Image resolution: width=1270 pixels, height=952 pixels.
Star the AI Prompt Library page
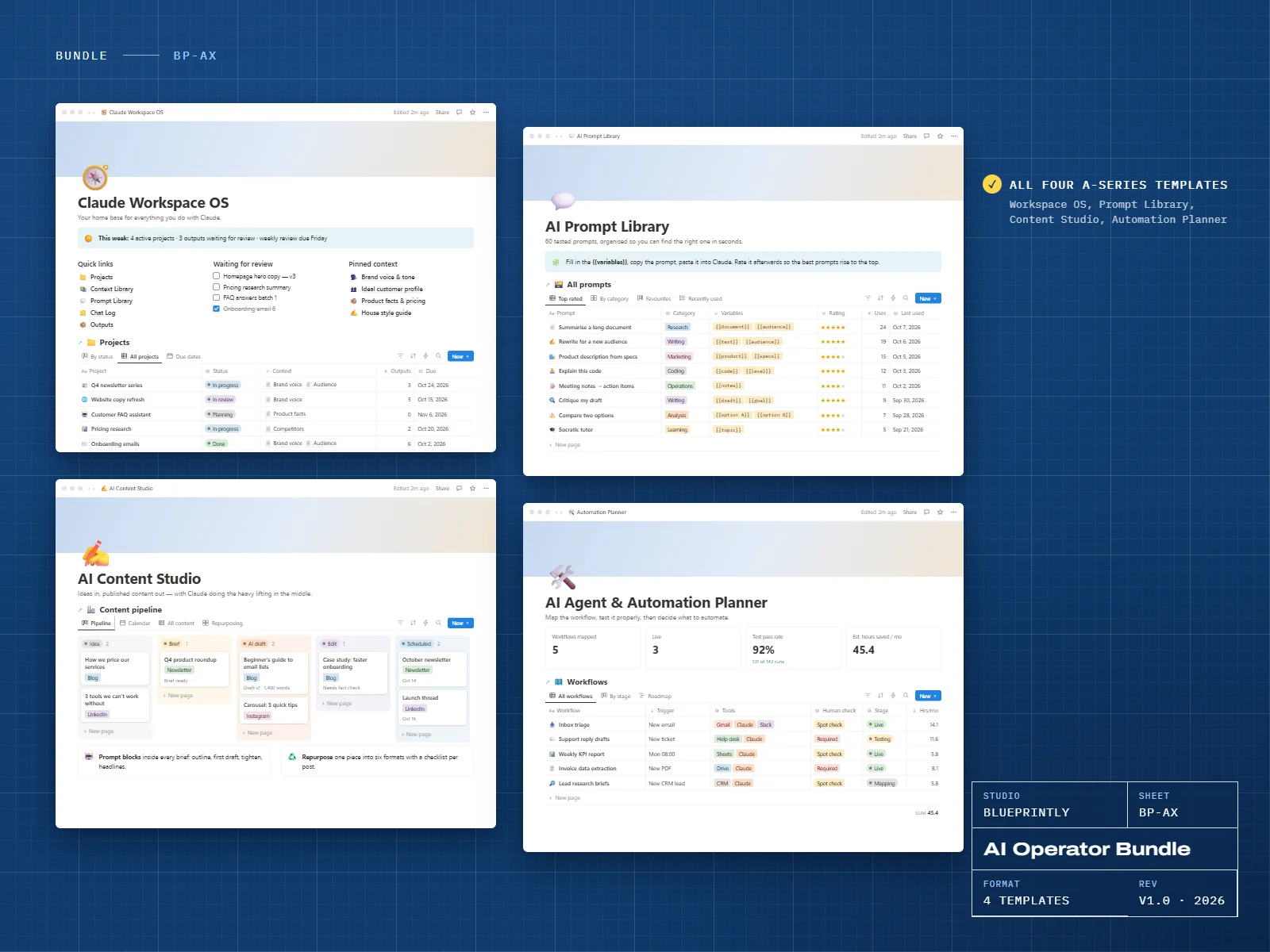(940, 136)
